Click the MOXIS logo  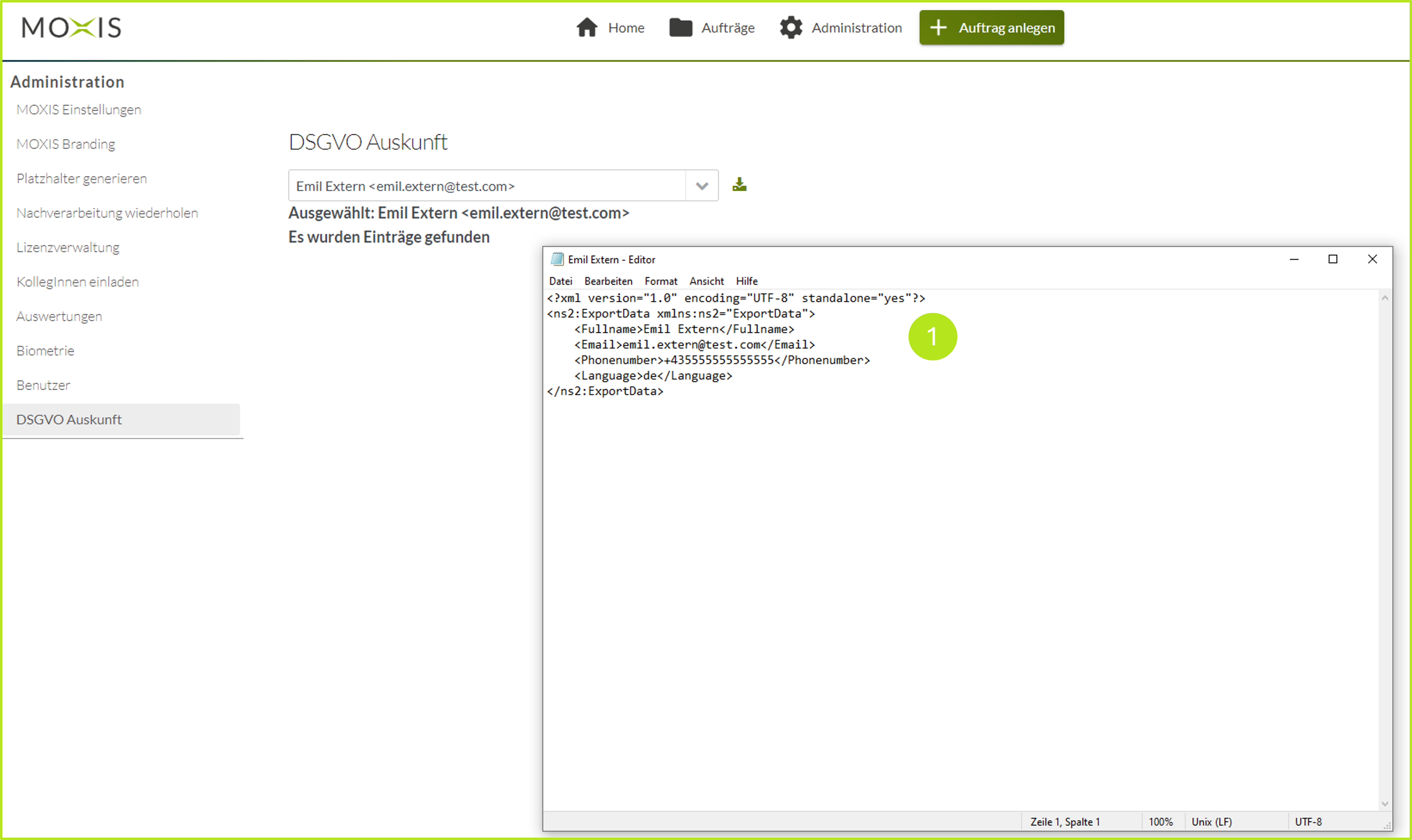[71, 27]
